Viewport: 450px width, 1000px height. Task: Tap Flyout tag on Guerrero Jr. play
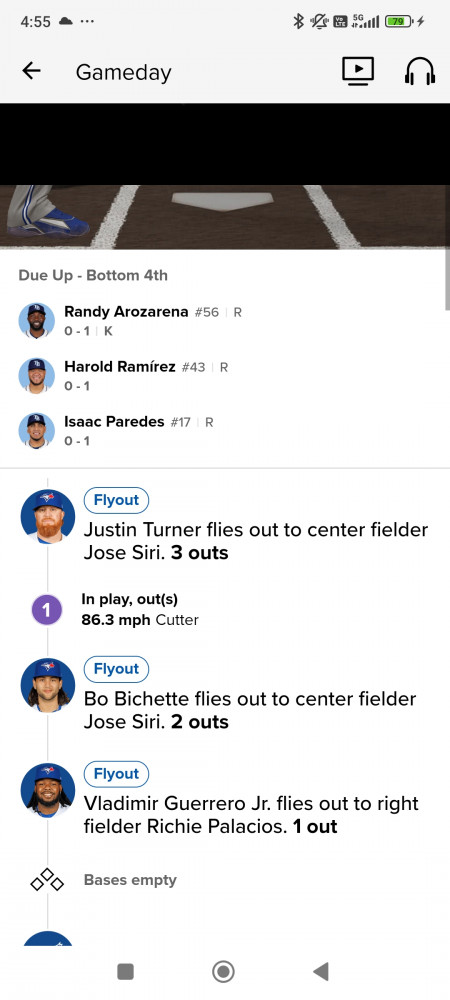pyautogui.click(x=116, y=774)
